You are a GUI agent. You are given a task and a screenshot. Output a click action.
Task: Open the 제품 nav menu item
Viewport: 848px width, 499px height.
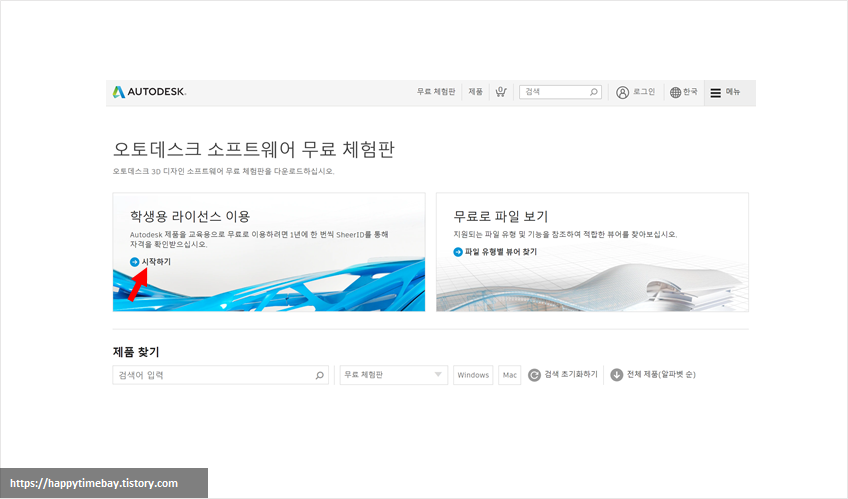[x=475, y=92]
